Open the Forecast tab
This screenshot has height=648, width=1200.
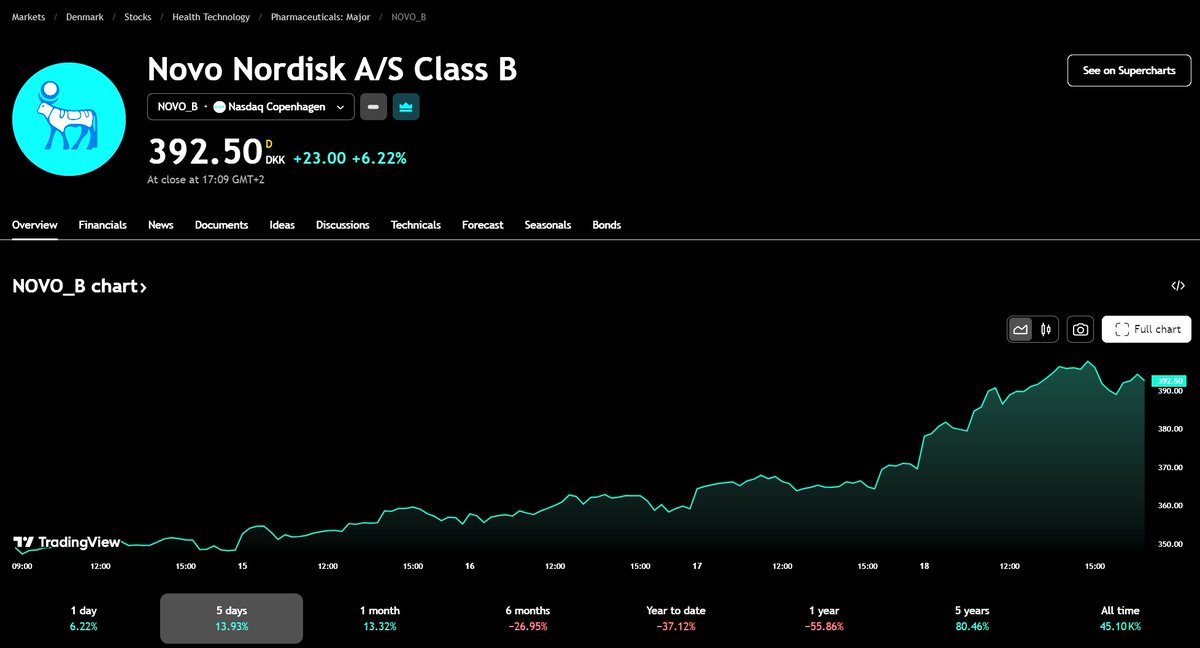(483, 225)
